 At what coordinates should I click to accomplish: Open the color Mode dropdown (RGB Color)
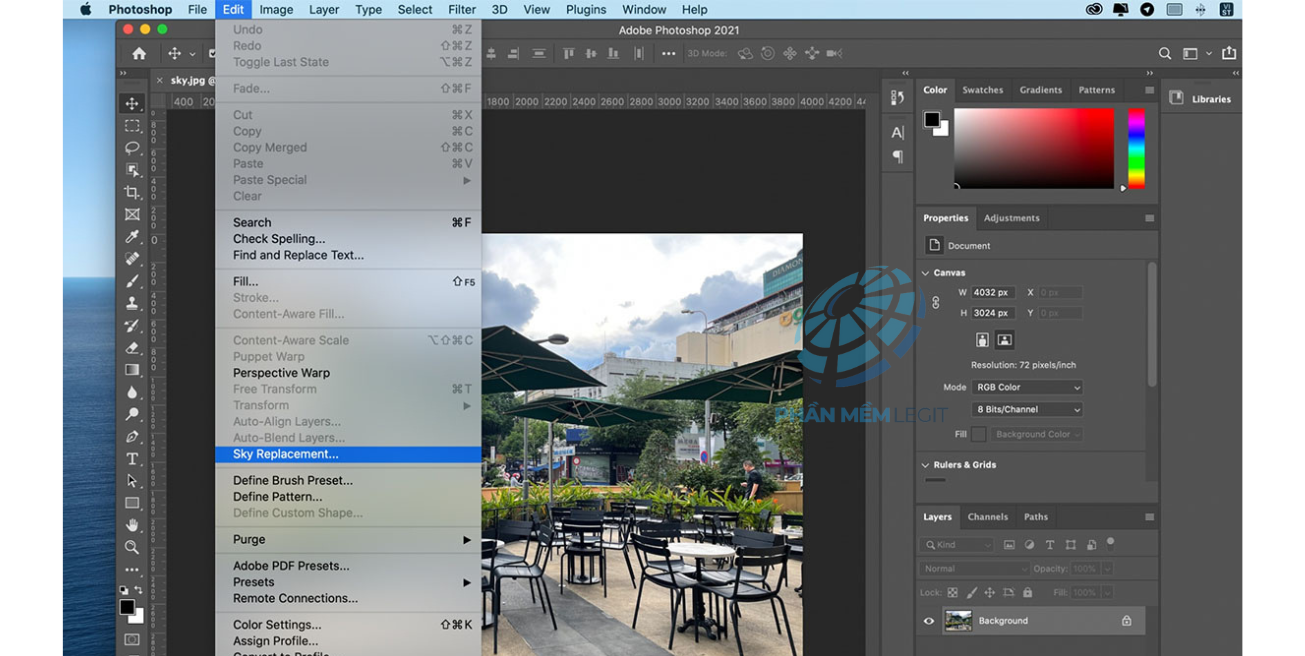(x=1027, y=387)
